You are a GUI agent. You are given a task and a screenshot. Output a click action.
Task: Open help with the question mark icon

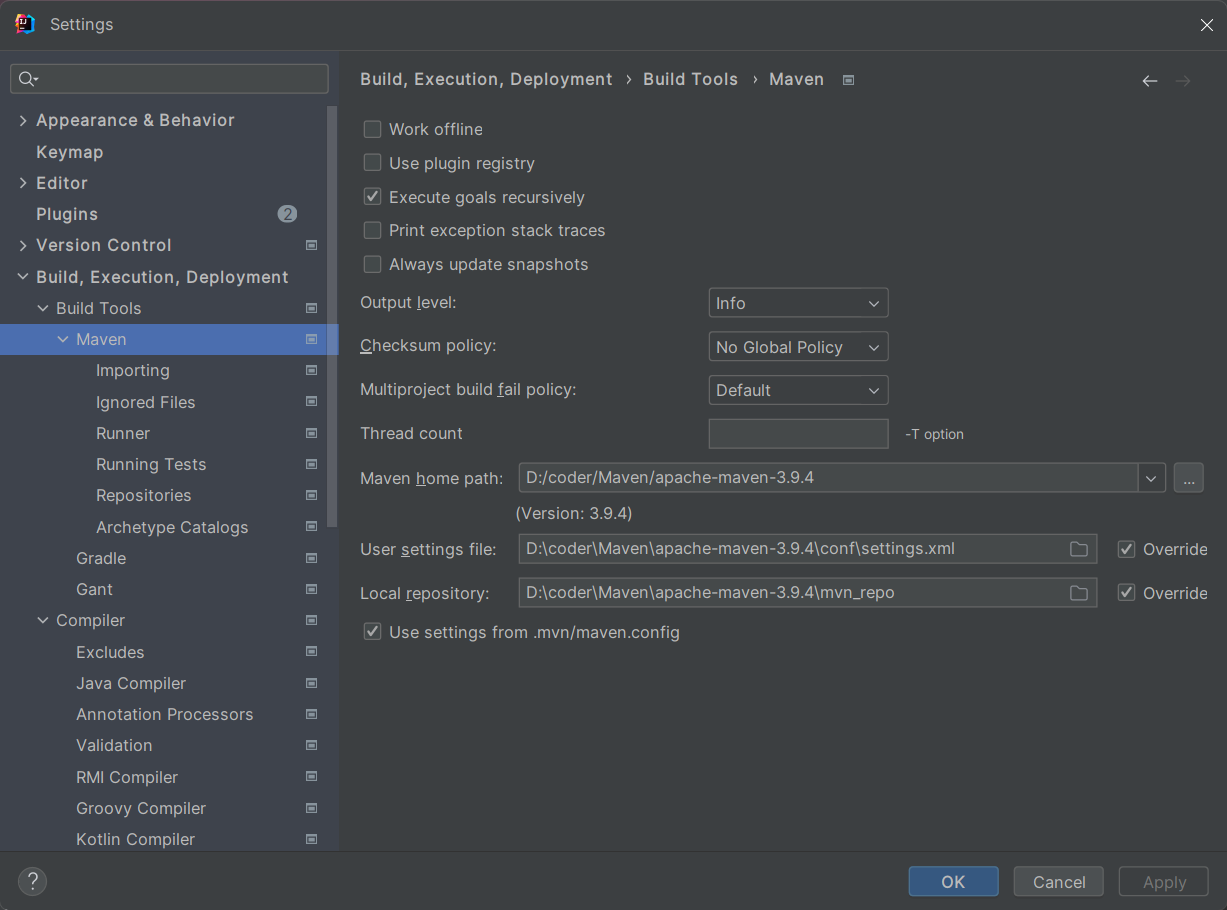32,881
